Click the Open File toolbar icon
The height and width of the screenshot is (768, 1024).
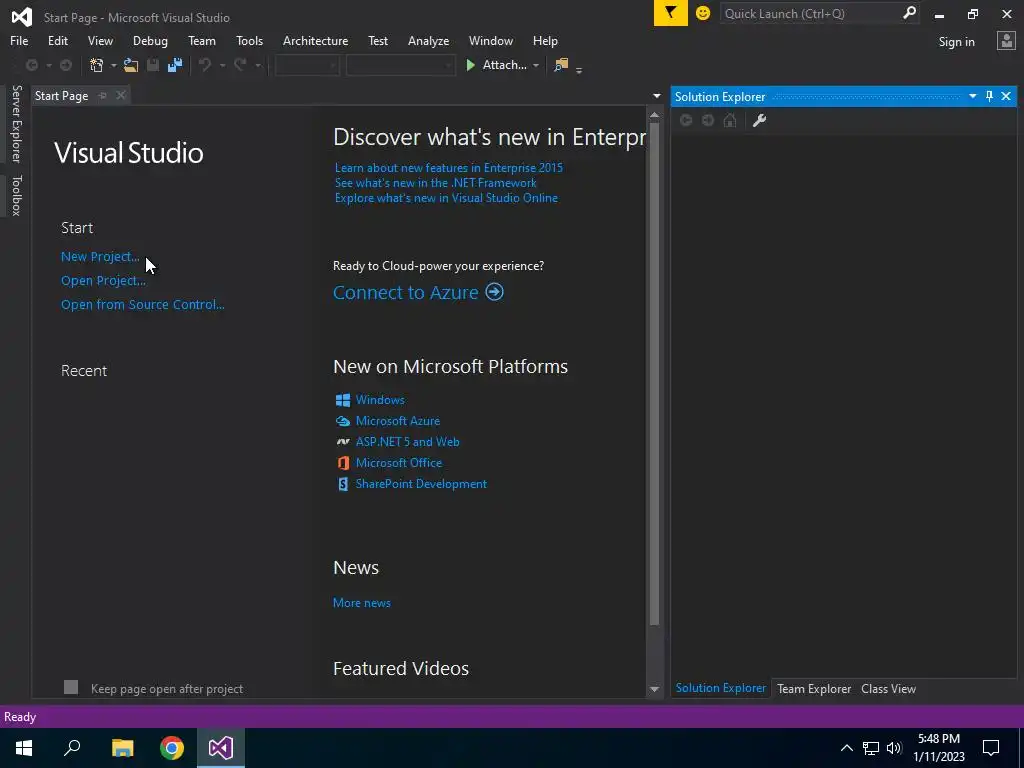pyautogui.click(x=131, y=65)
